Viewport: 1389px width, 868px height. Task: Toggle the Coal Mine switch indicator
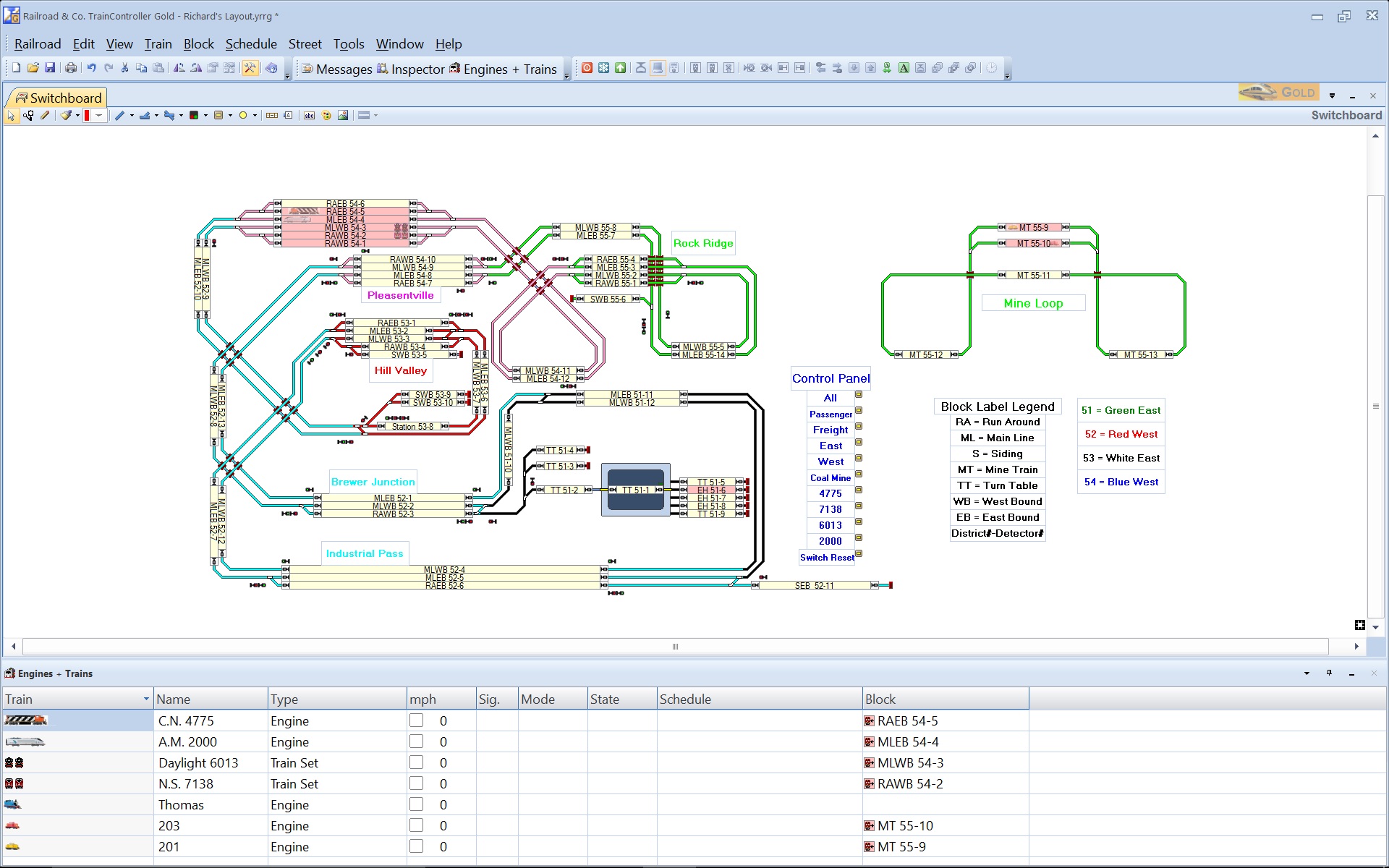coord(859,475)
